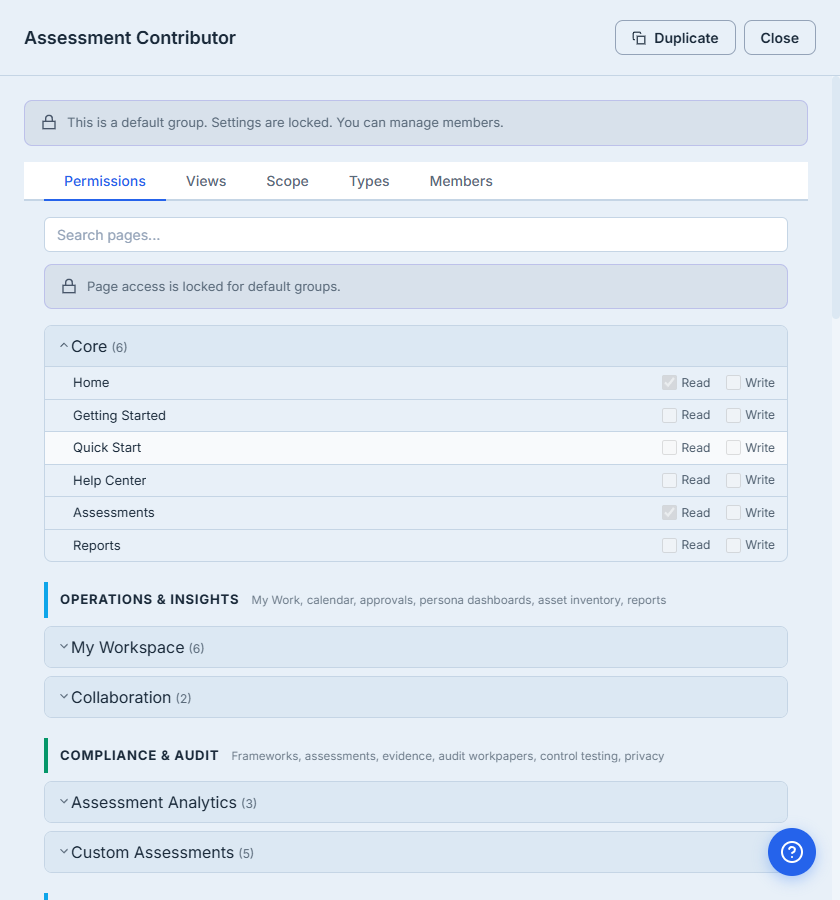Click the Home page row label
This screenshot has height=900, width=840.
91,382
